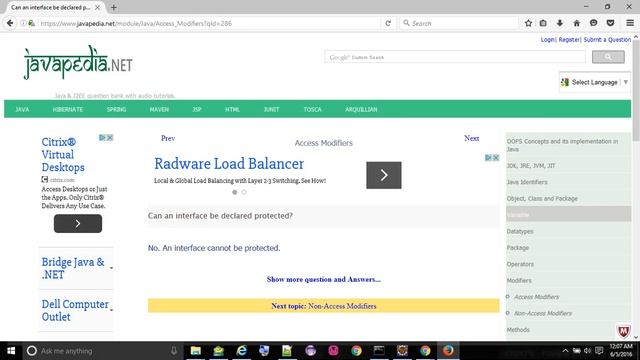Open the Downloads arrow icon

coord(560,23)
